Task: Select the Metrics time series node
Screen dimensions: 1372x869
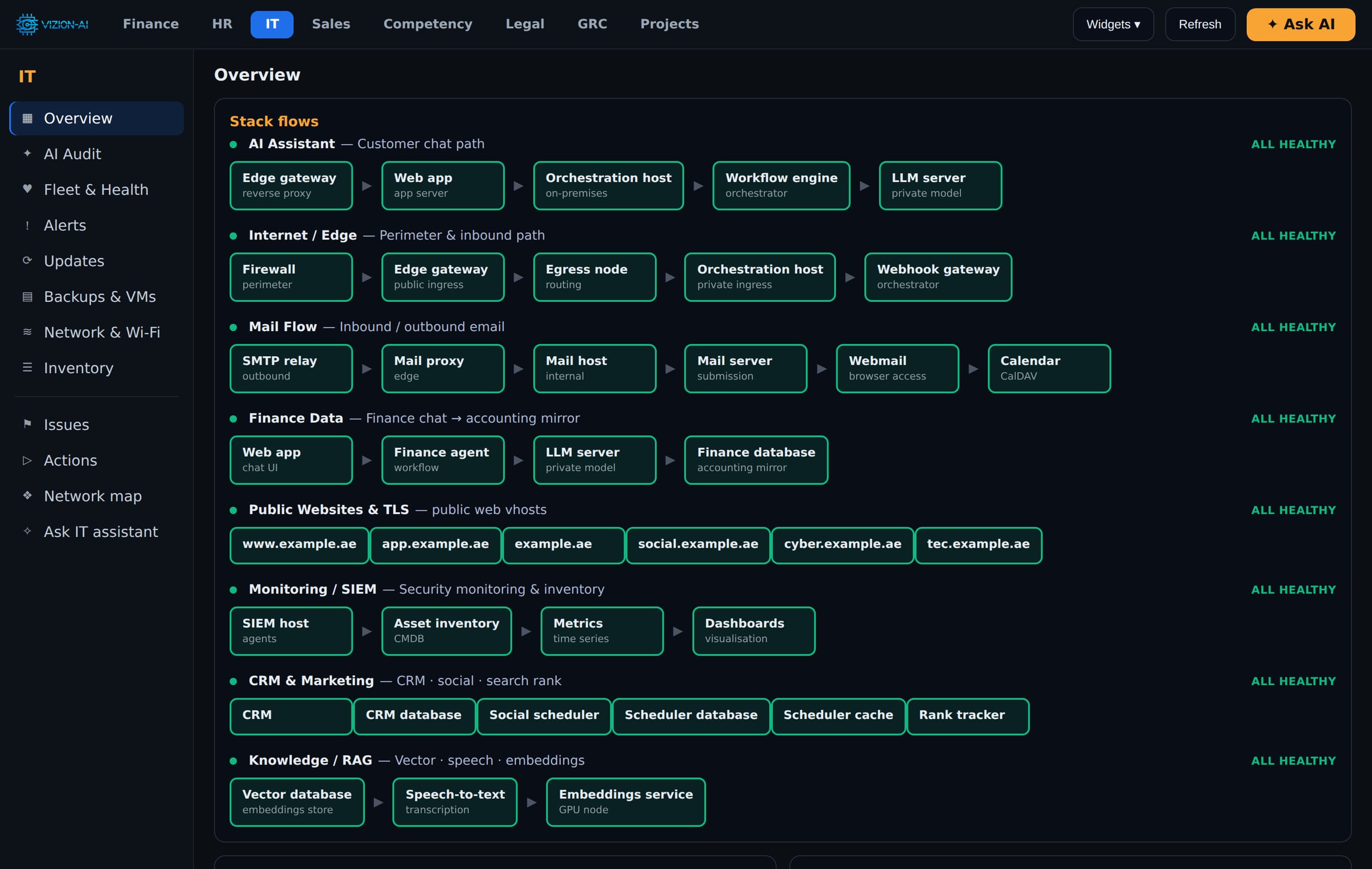Action: click(602, 631)
